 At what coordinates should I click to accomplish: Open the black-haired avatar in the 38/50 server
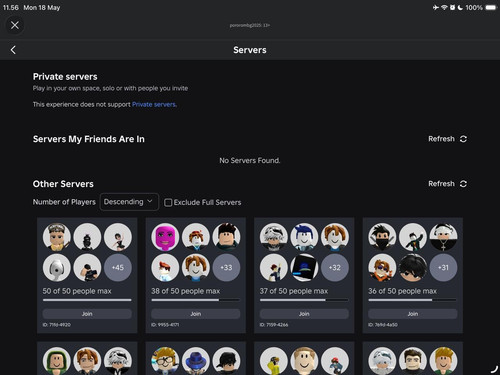click(226, 237)
